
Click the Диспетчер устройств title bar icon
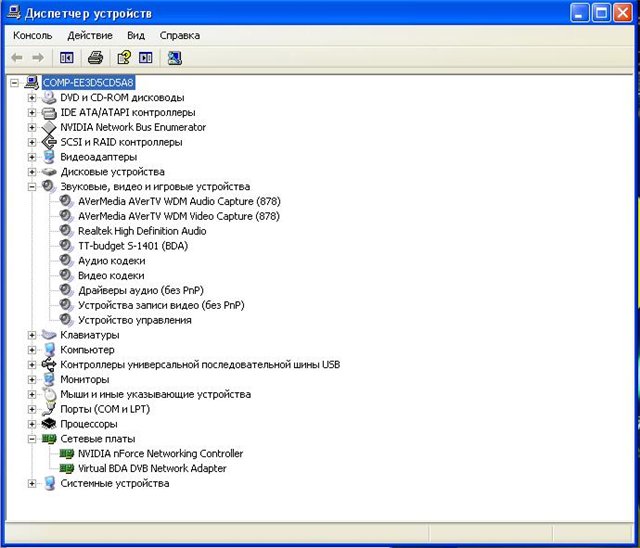tap(13, 12)
